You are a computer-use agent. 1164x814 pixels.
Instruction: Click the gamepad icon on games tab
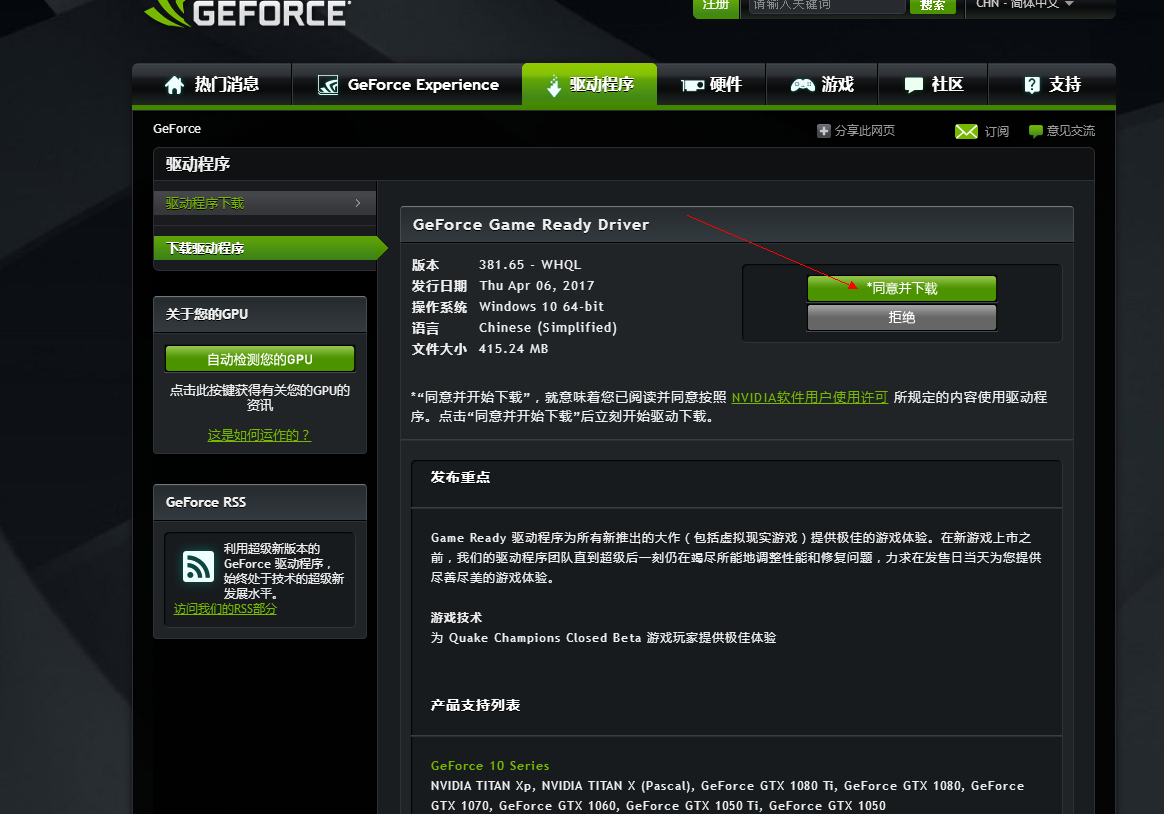[x=802, y=85]
